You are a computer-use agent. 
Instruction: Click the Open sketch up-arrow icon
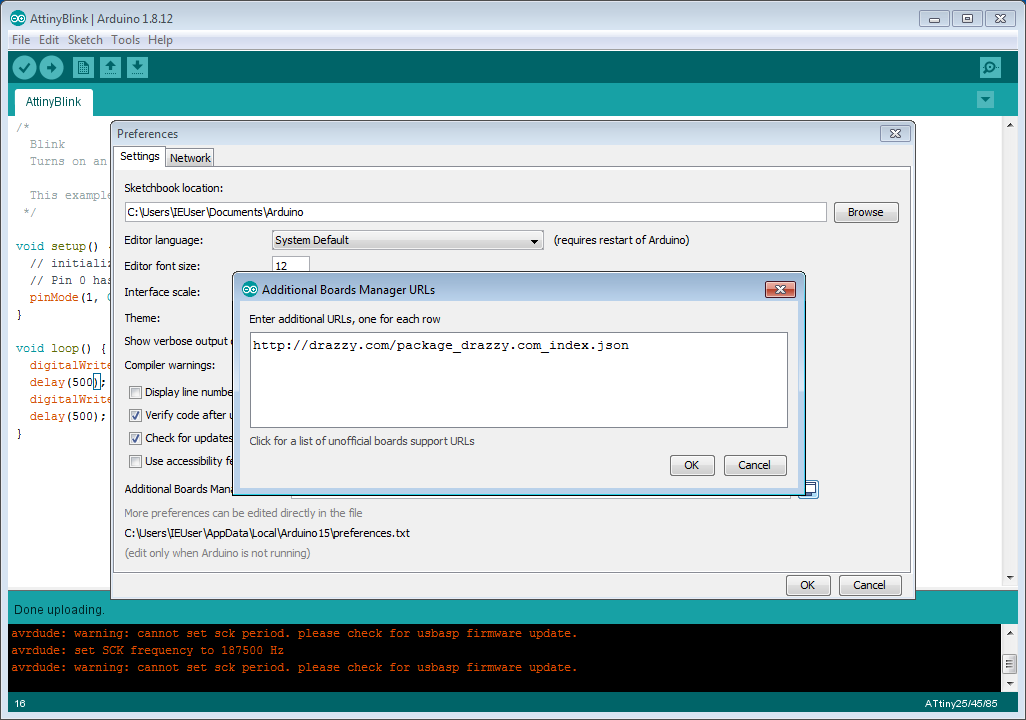[110, 67]
